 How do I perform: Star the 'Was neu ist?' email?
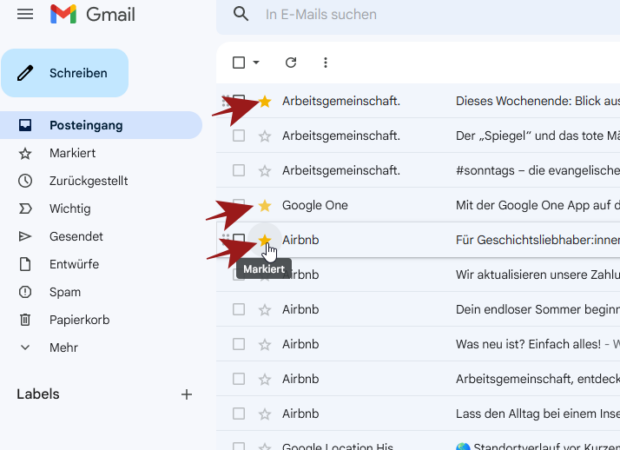pyautogui.click(x=265, y=344)
